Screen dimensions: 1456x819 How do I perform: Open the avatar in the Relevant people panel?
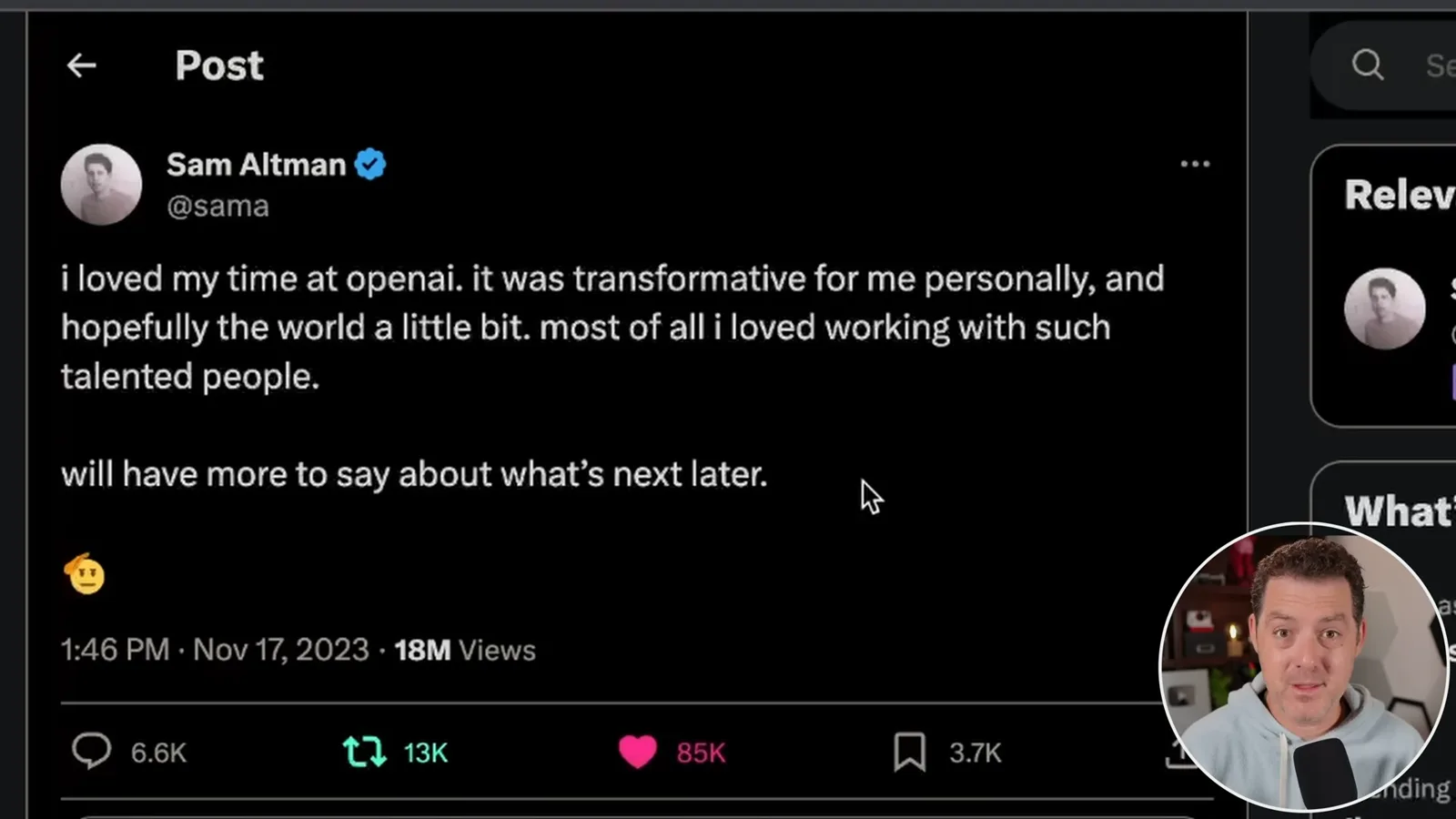(1385, 308)
